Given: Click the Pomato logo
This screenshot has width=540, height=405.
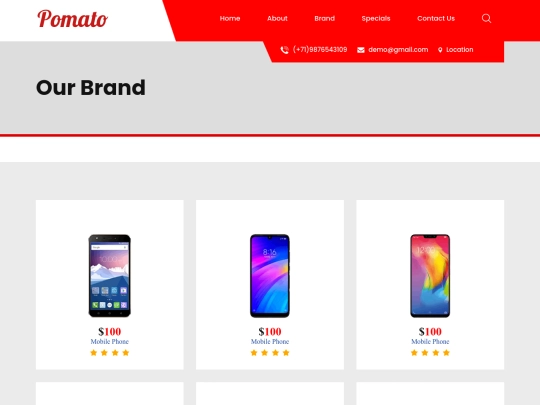Looking at the screenshot, I should click(72, 19).
